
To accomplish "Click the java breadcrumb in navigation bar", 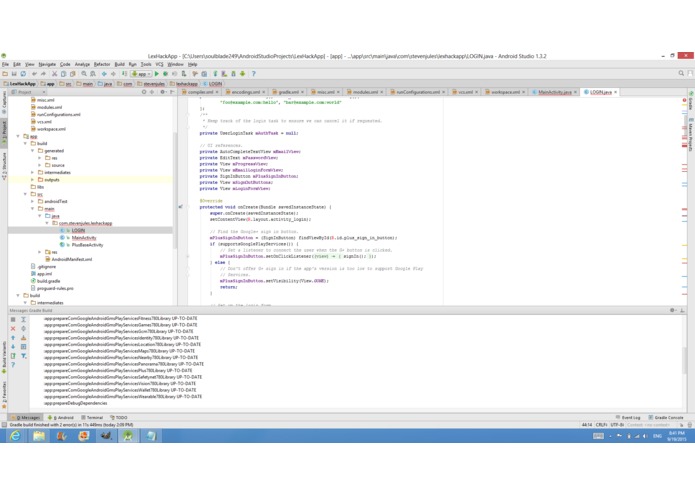I will 105,84.
